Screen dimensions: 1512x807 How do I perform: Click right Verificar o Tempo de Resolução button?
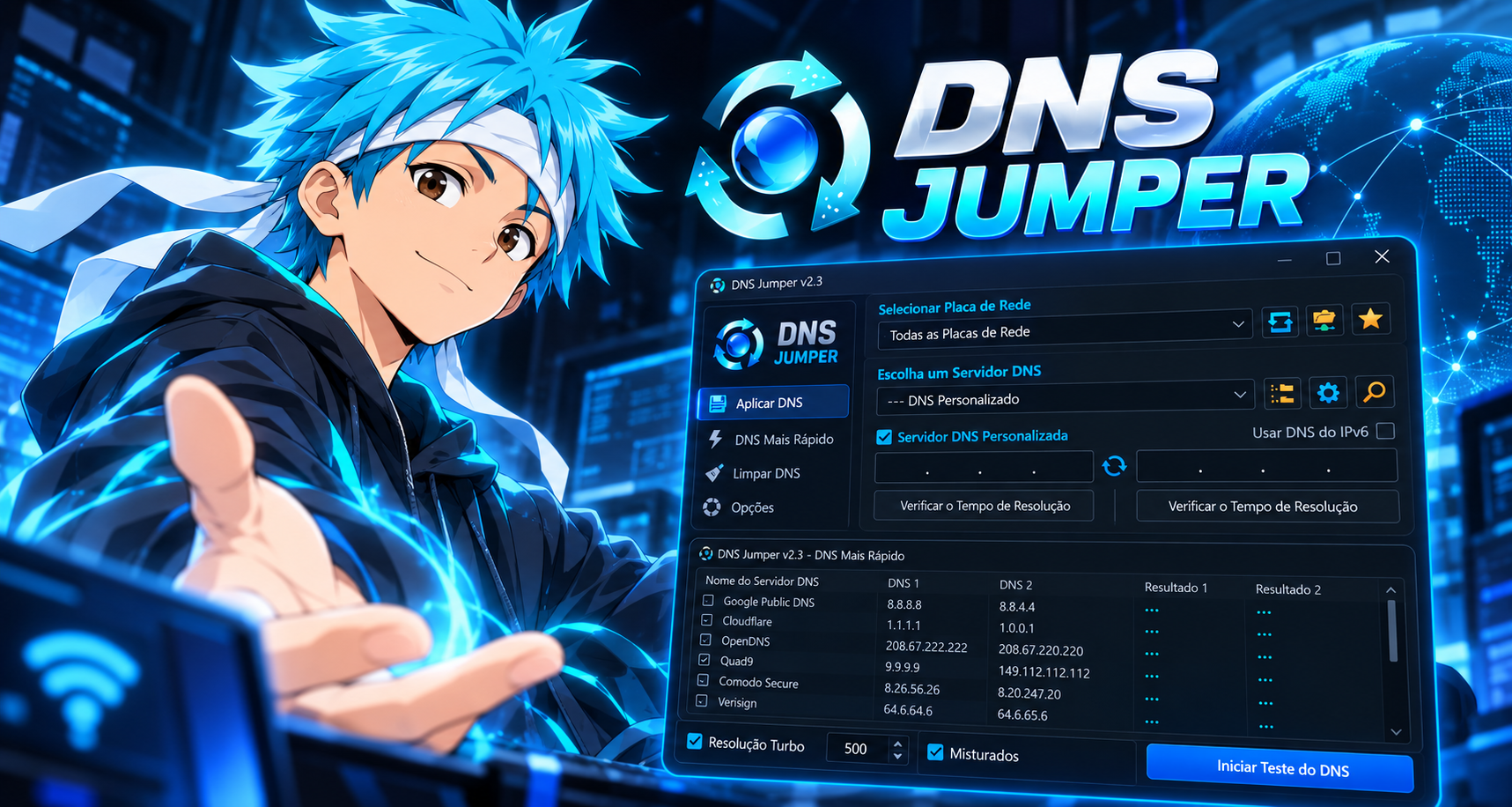[x=1267, y=507]
